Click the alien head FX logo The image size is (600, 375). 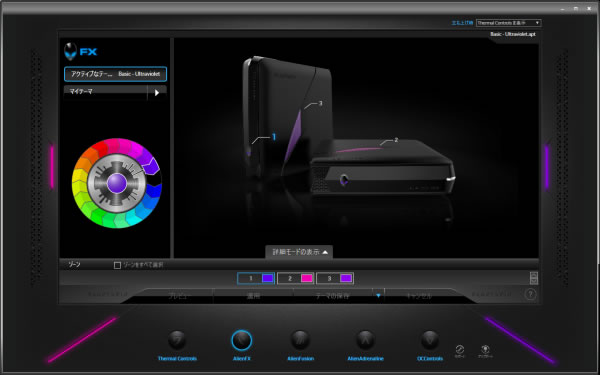click(81, 52)
